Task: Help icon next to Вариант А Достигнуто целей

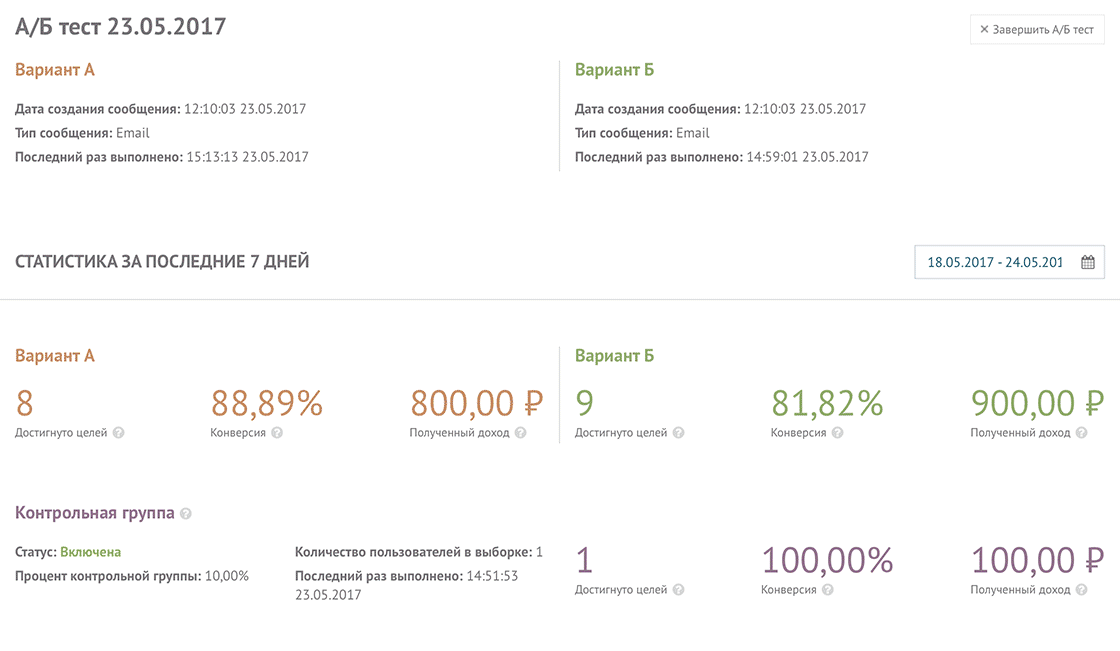Action: (x=119, y=433)
